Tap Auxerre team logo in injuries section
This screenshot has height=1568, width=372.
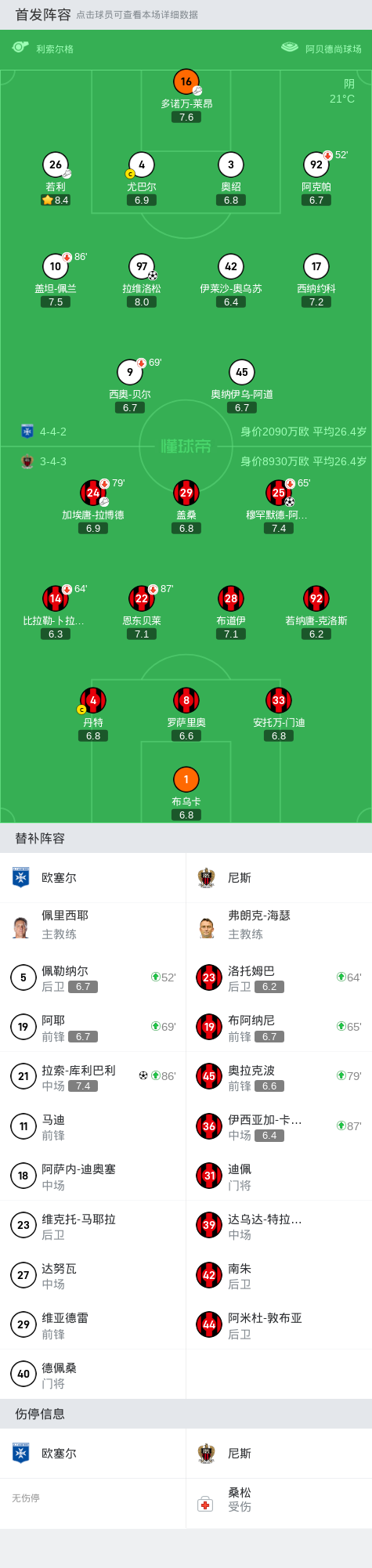click(21, 1454)
